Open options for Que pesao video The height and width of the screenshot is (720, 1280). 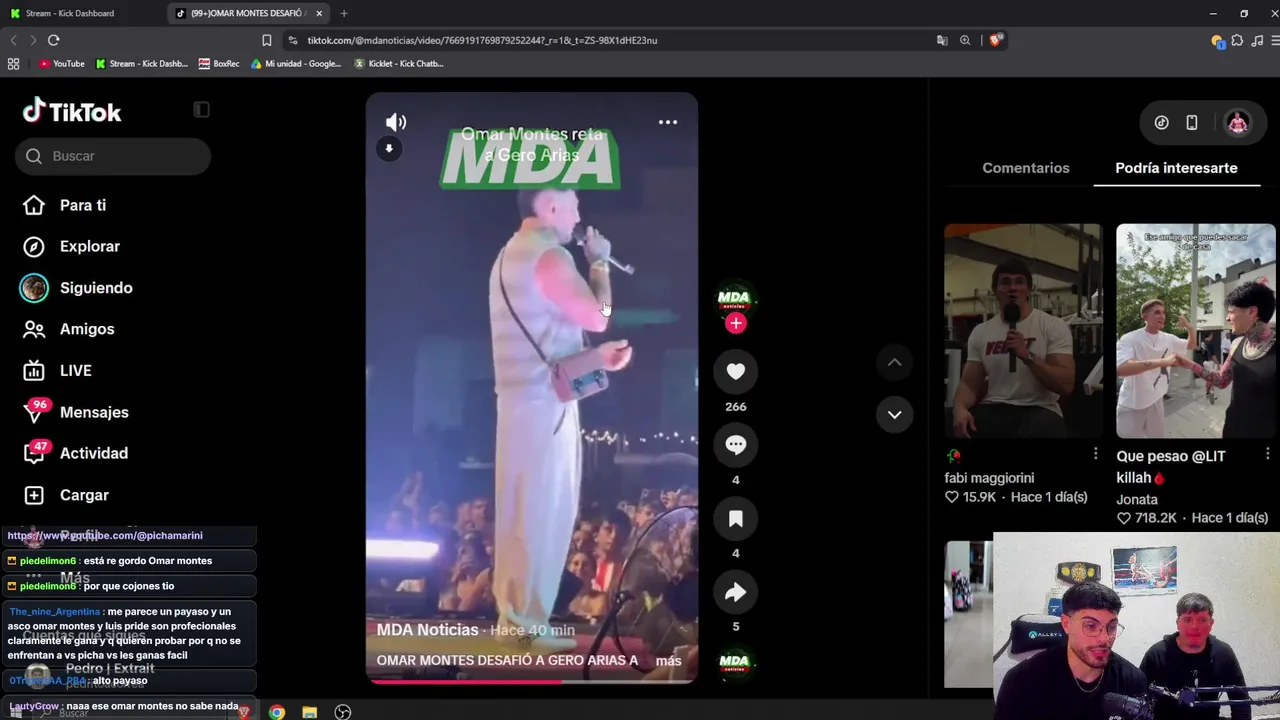1268,454
